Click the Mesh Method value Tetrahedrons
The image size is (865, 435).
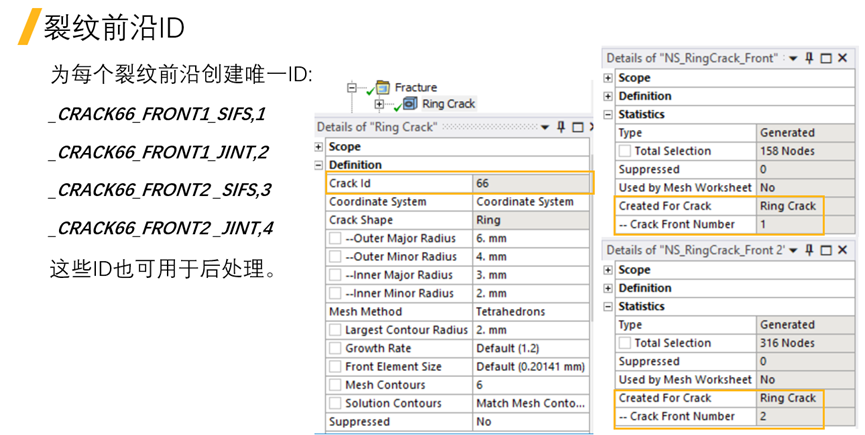(x=532, y=312)
